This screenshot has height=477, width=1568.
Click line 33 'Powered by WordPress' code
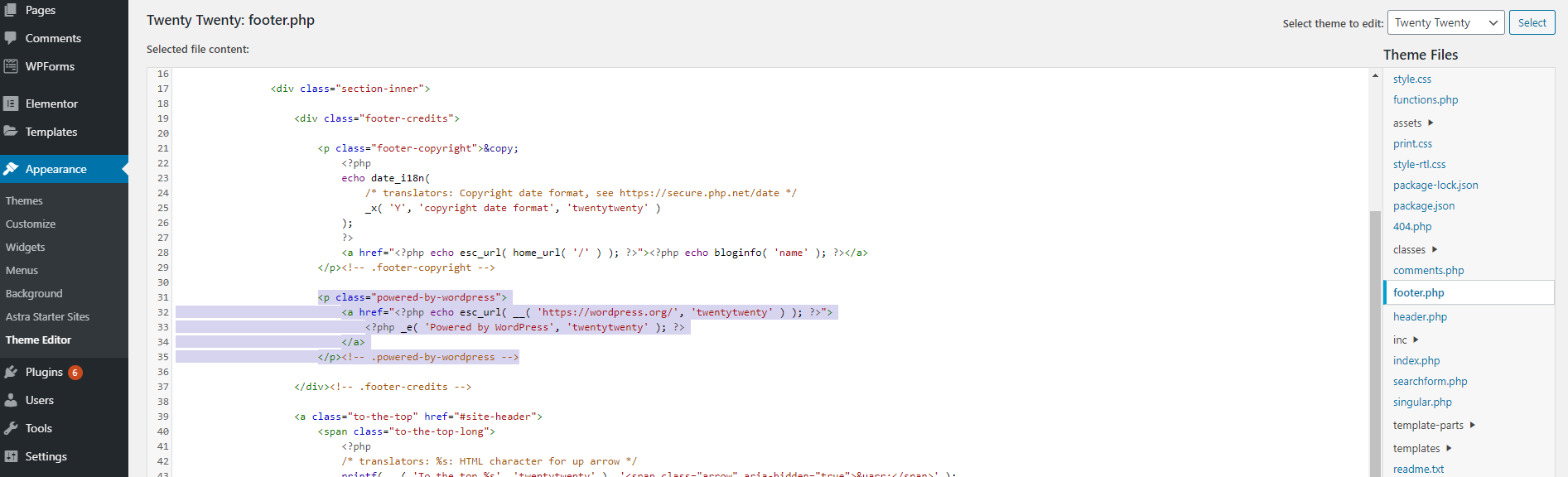point(525,327)
